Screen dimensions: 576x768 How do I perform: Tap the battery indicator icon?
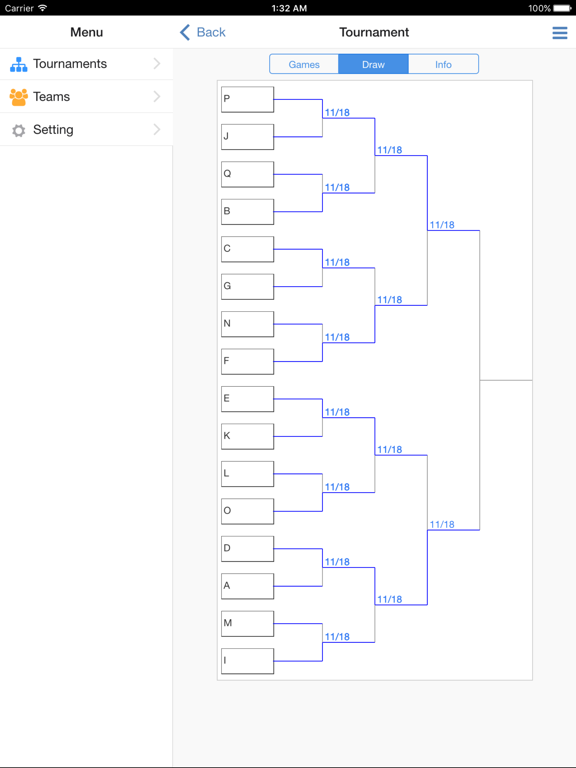coord(562,8)
